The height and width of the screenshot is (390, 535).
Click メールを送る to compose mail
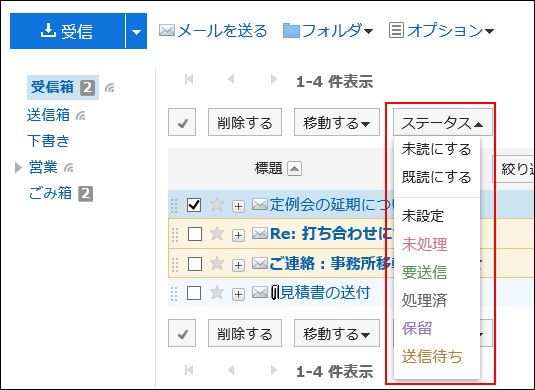(213, 31)
